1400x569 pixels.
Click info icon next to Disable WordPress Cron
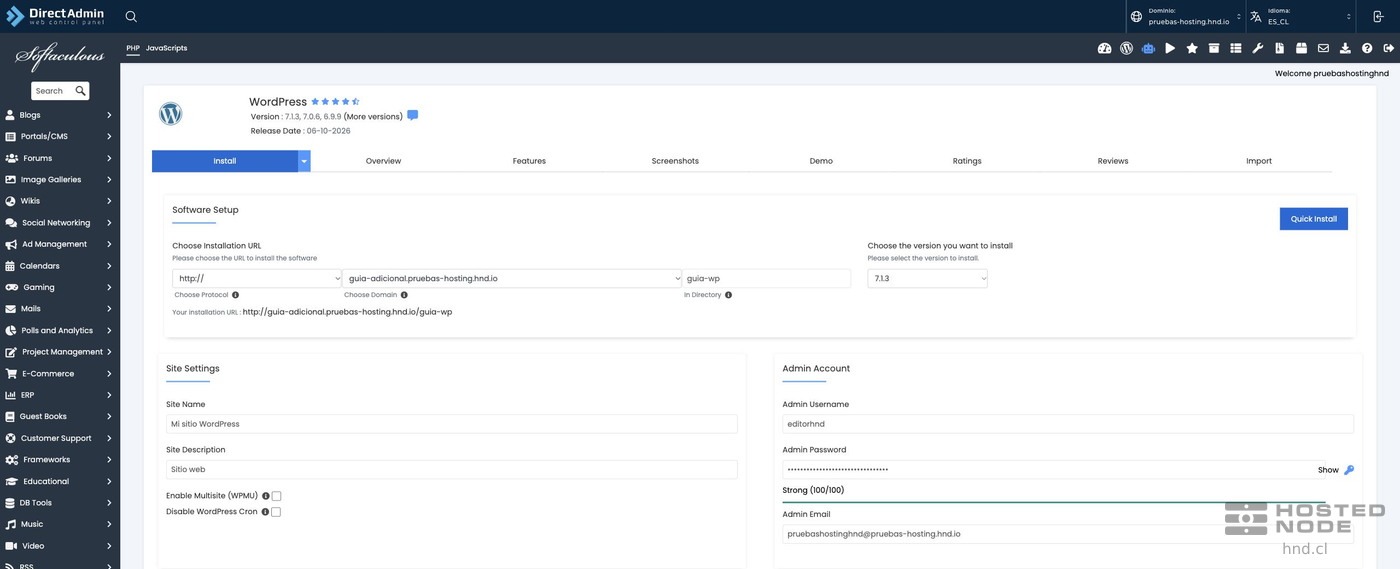(265, 512)
